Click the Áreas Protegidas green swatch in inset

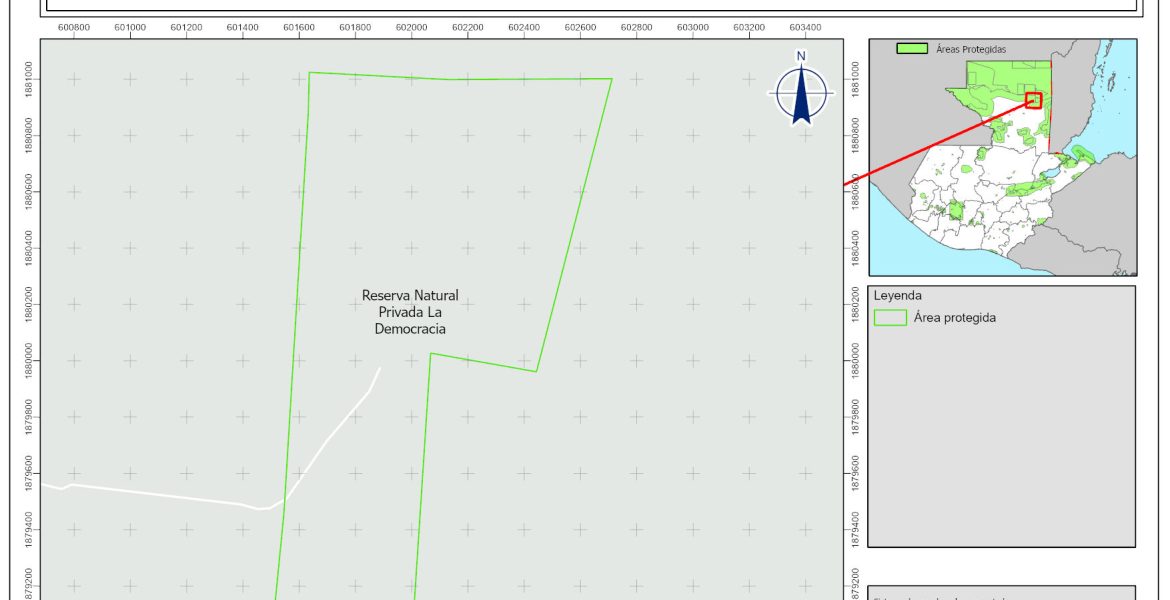tap(911, 48)
